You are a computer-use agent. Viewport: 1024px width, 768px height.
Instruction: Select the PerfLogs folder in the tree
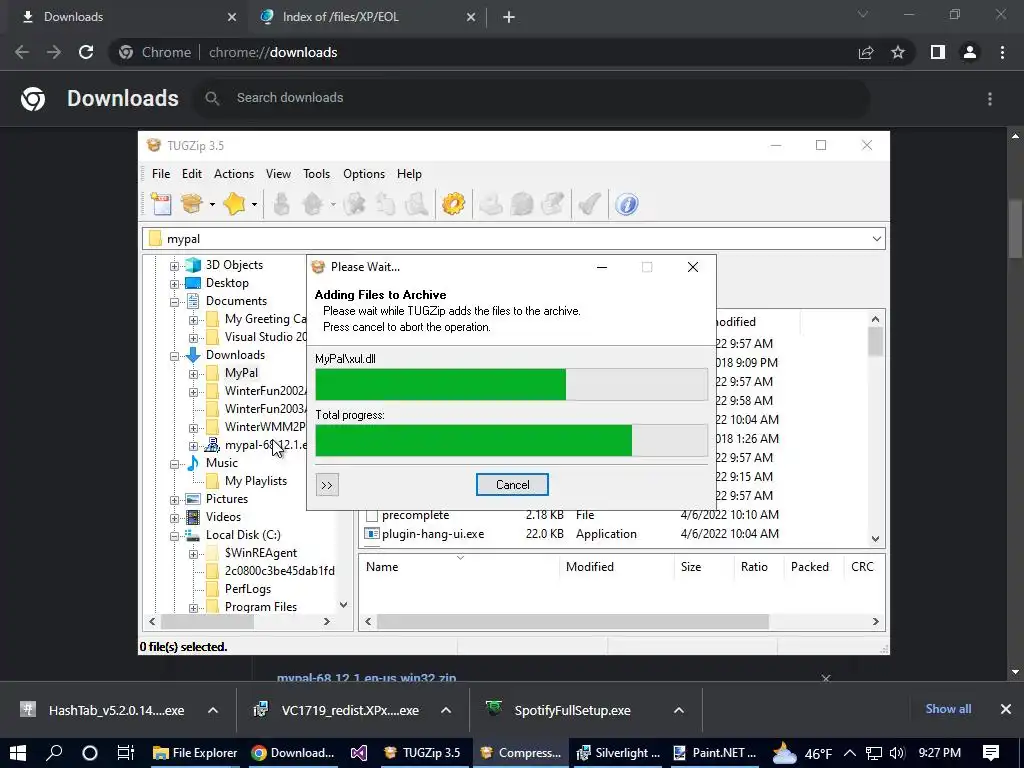[x=248, y=589]
